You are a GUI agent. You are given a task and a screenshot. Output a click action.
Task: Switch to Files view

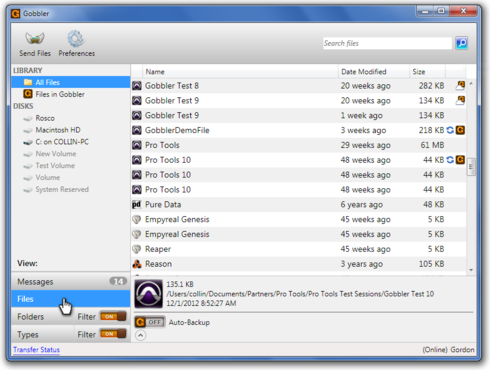point(71,299)
